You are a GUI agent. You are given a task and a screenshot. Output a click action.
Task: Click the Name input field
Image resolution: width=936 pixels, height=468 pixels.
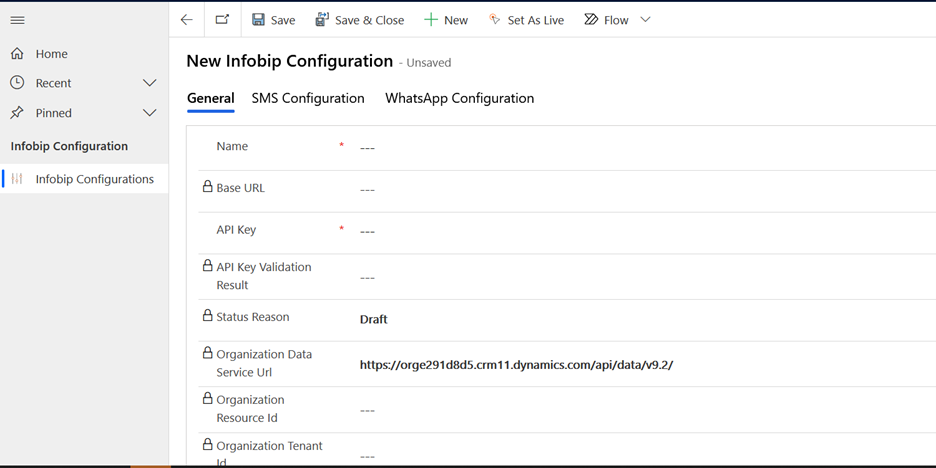point(640,148)
